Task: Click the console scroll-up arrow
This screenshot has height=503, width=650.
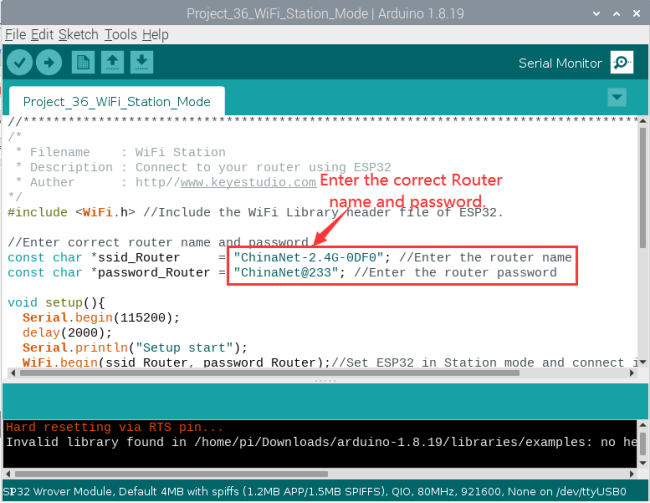Action: coord(643,425)
